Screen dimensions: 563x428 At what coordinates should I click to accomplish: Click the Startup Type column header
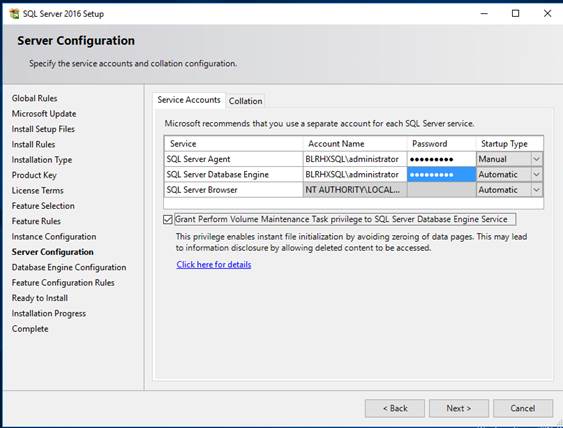(510, 144)
